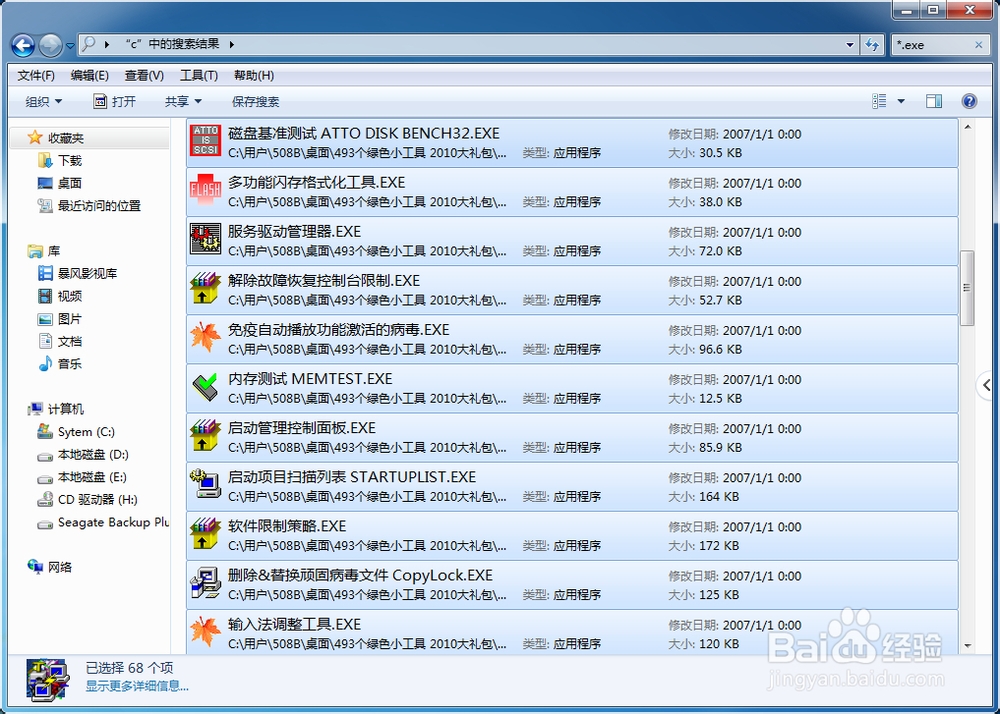
Task: Open the 编辑(E) menu
Action: (89, 75)
